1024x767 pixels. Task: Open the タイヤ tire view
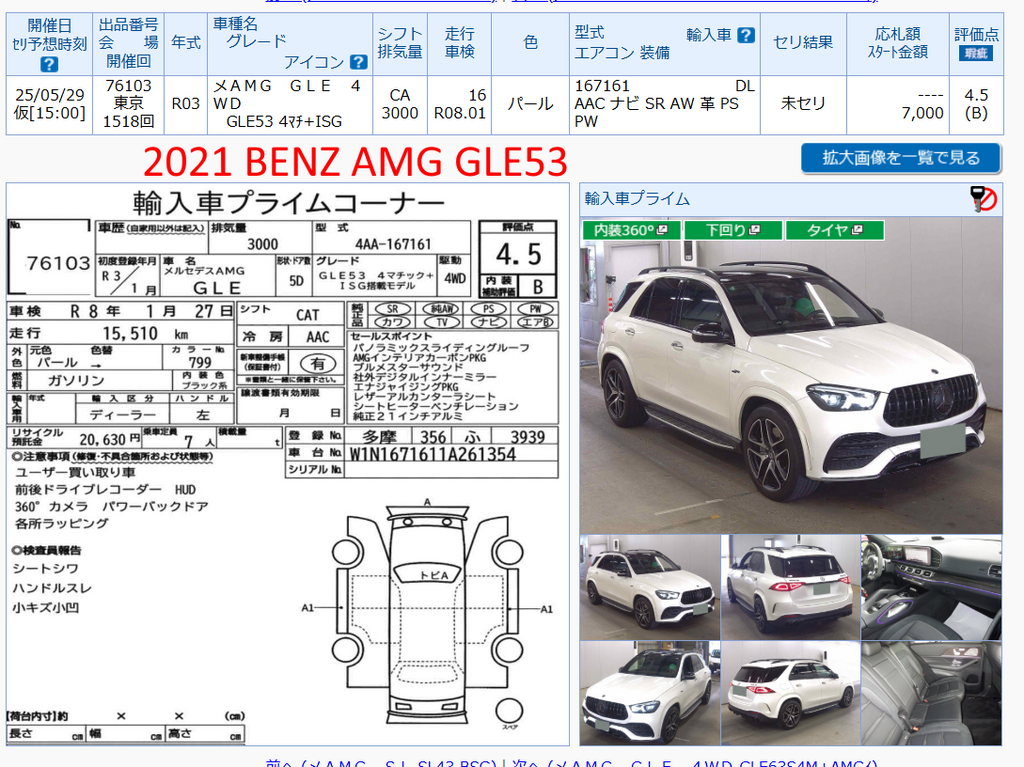[835, 230]
